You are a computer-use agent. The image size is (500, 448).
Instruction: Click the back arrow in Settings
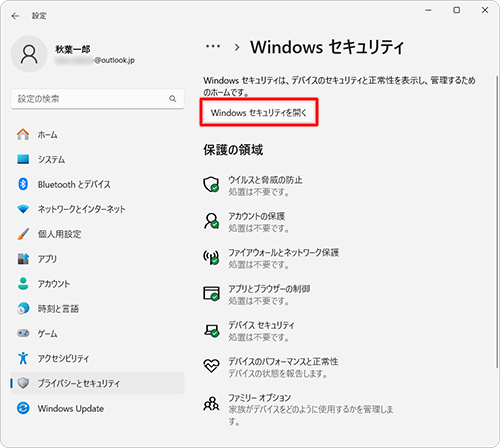click(x=15, y=16)
